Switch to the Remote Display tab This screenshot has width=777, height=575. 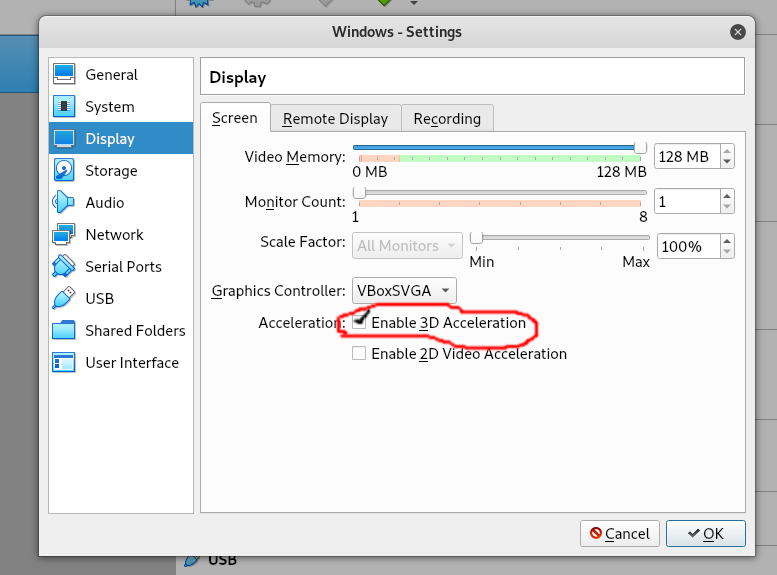pyautogui.click(x=335, y=118)
